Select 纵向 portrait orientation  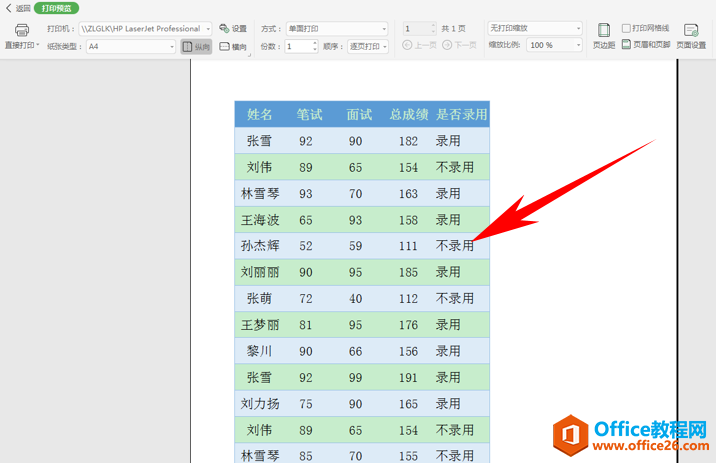pyautogui.click(x=196, y=47)
